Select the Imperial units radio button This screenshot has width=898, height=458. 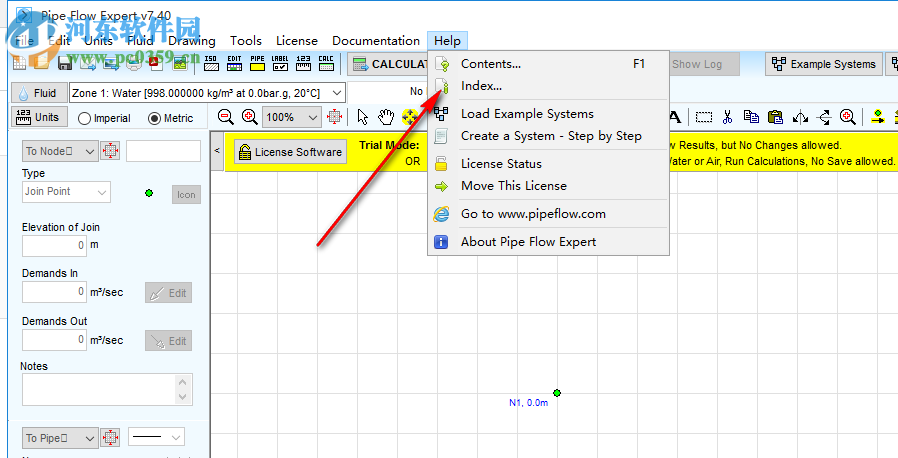(x=84, y=119)
